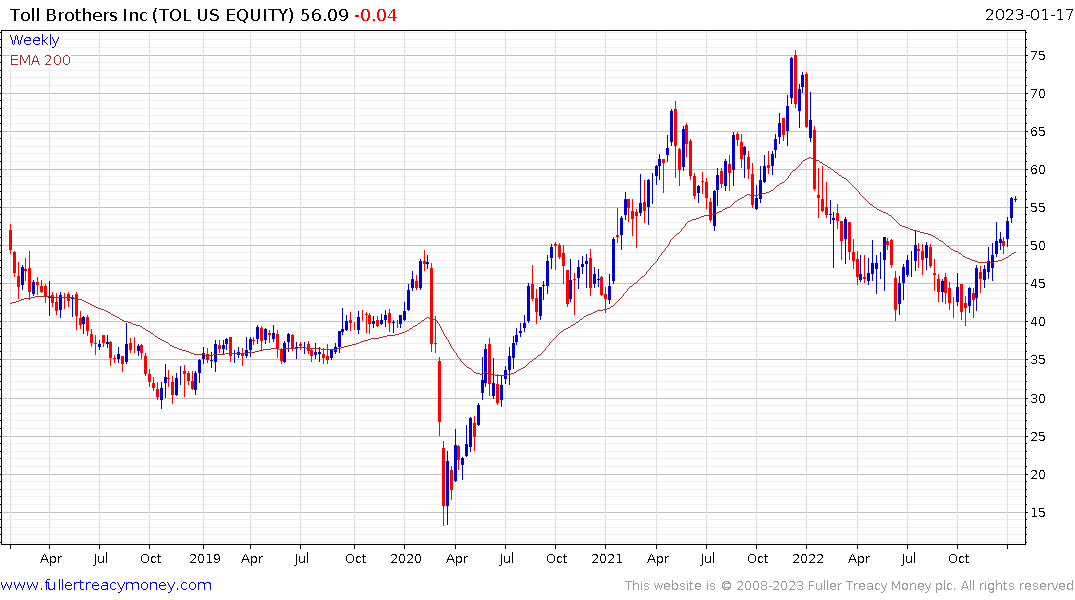Click the 40 price axis label
1075x600 pixels.
pyautogui.click(x=1038, y=322)
